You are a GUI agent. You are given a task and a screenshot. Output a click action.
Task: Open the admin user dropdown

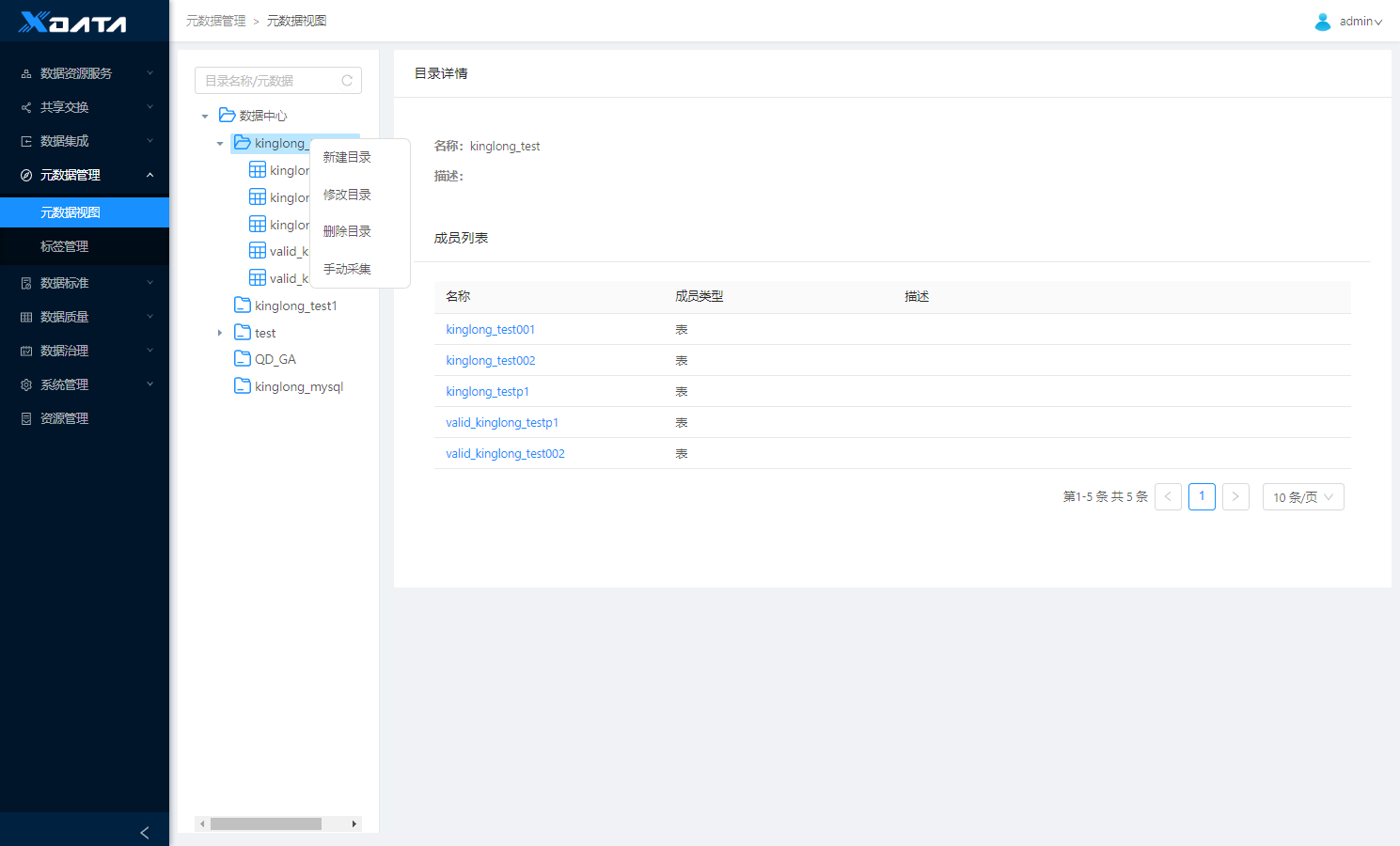coord(1361,22)
